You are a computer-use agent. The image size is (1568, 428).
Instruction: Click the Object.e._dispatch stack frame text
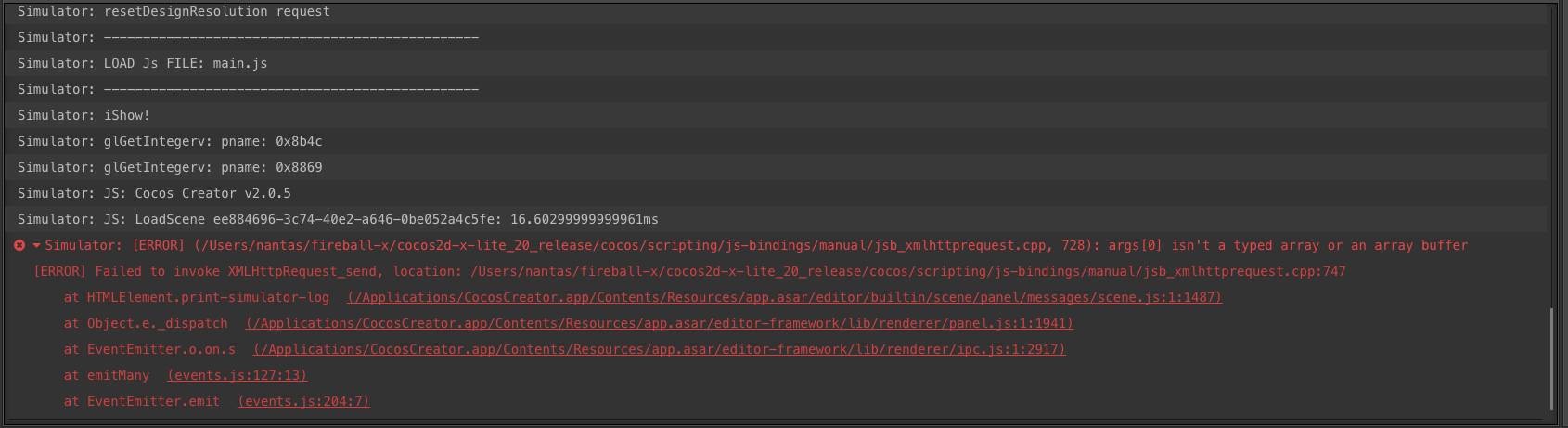click(x=146, y=323)
